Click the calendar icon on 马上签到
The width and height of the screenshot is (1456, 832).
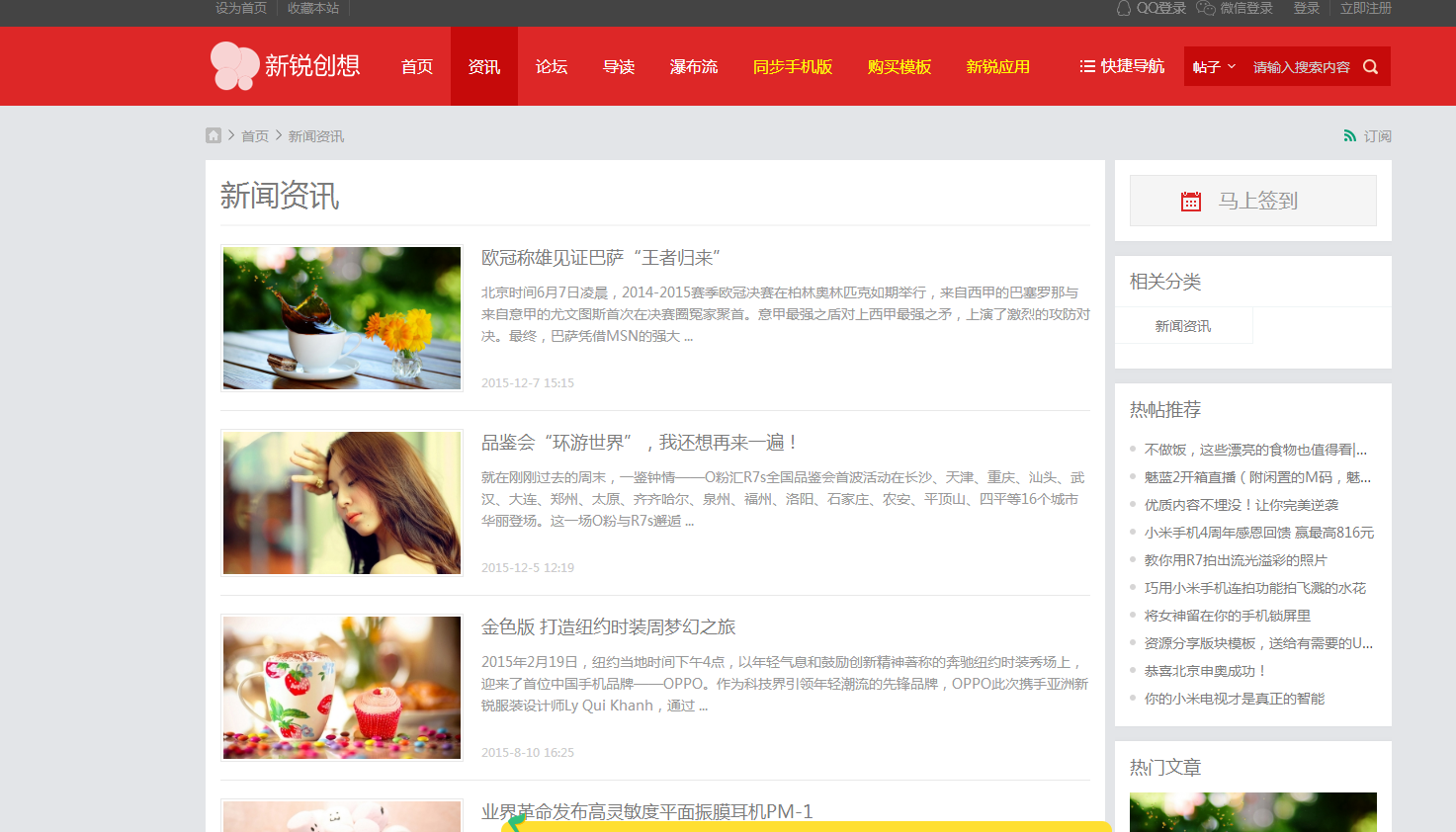pos(1191,202)
